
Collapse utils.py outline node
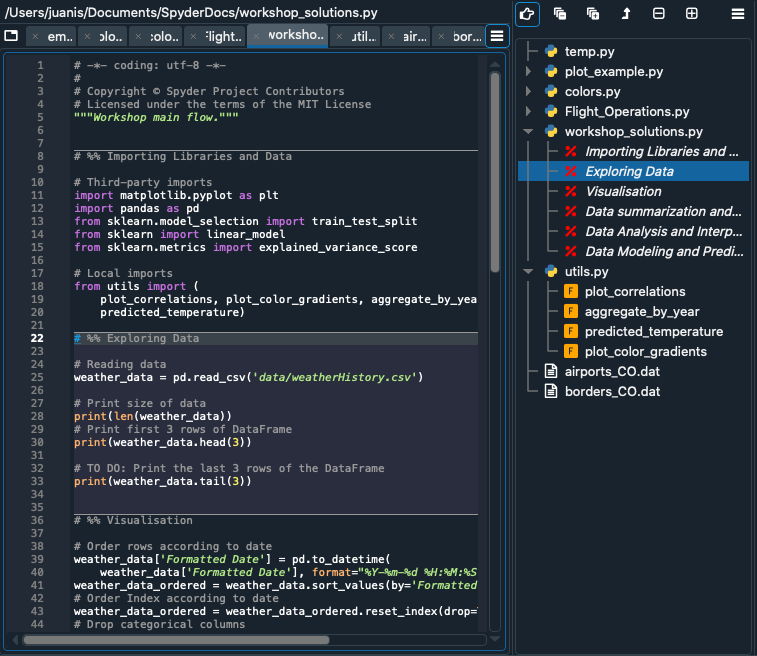528,271
